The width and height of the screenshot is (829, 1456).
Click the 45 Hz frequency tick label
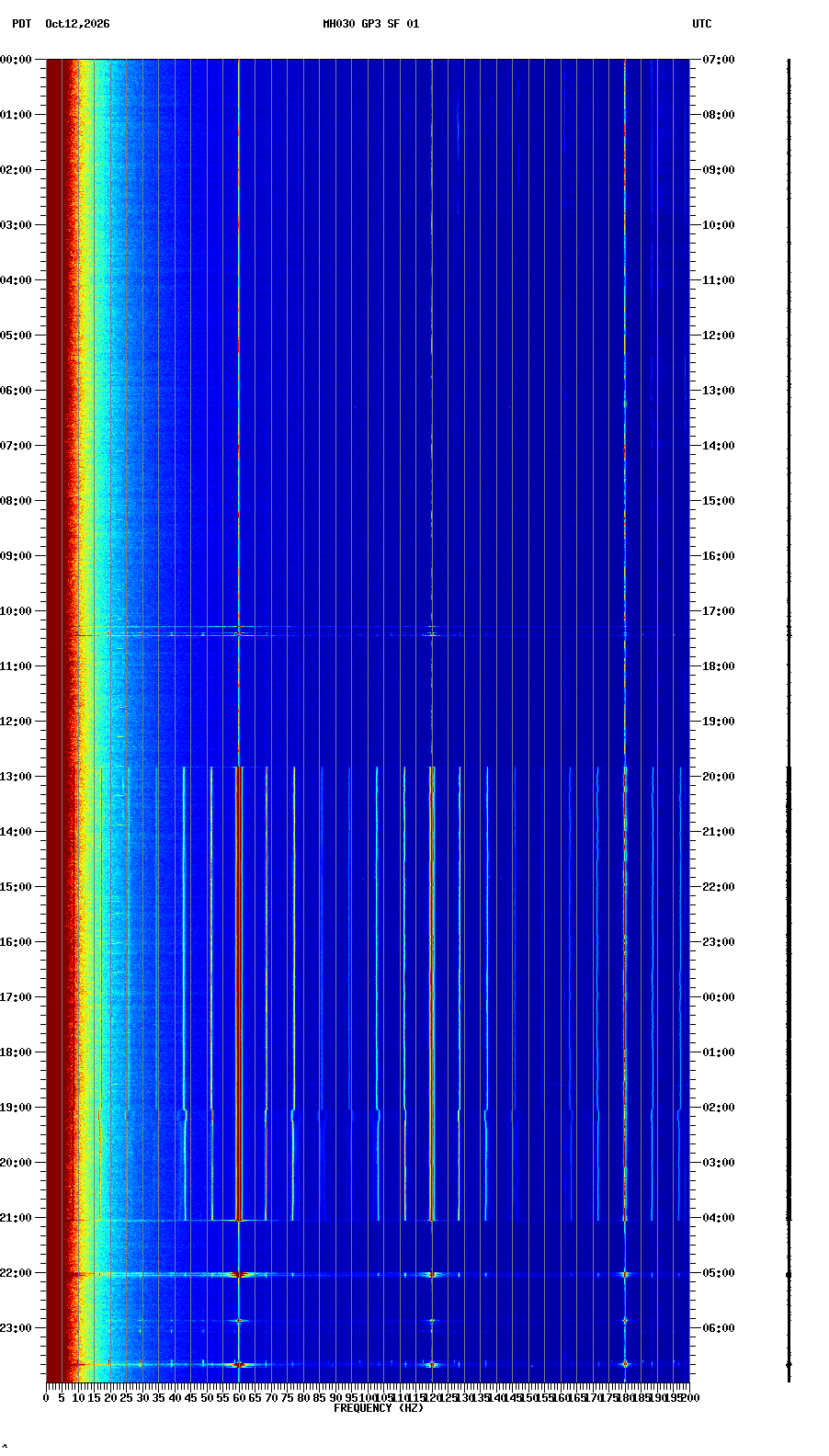click(190, 1398)
